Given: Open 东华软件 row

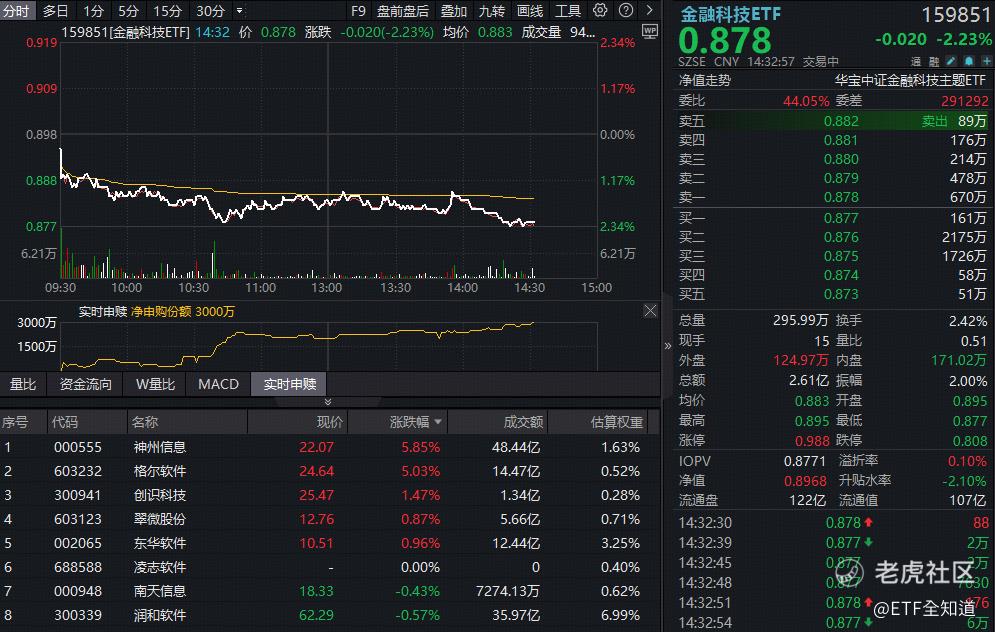Looking at the screenshot, I should click(x=329, y=543).
